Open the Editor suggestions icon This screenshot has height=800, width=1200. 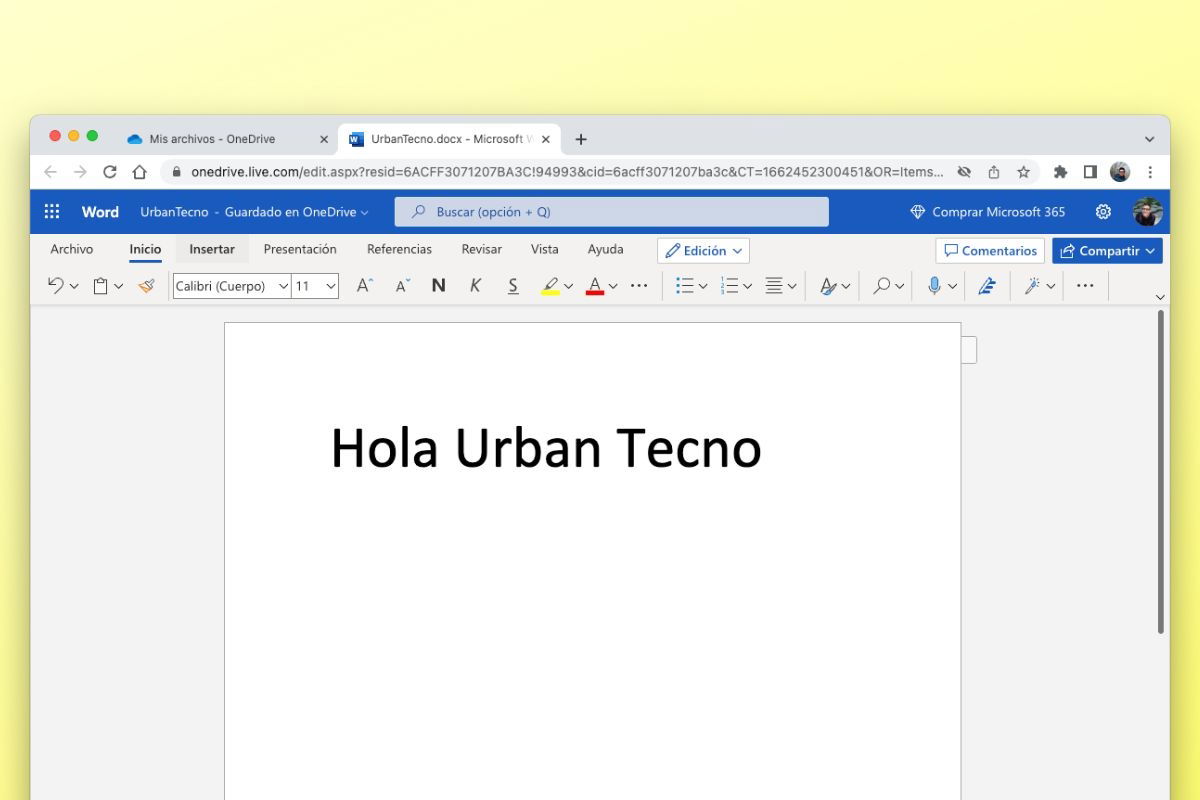click(987, 285)
